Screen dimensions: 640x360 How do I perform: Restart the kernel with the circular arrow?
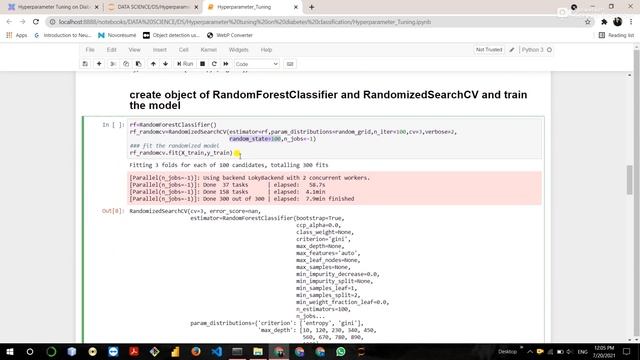pyautogui.click(x=214, y=64)
